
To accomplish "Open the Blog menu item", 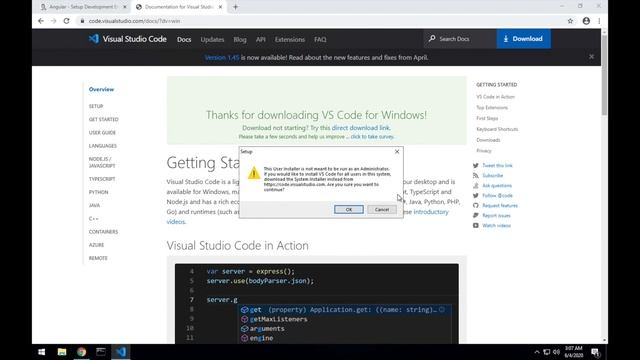I will 240,40.
